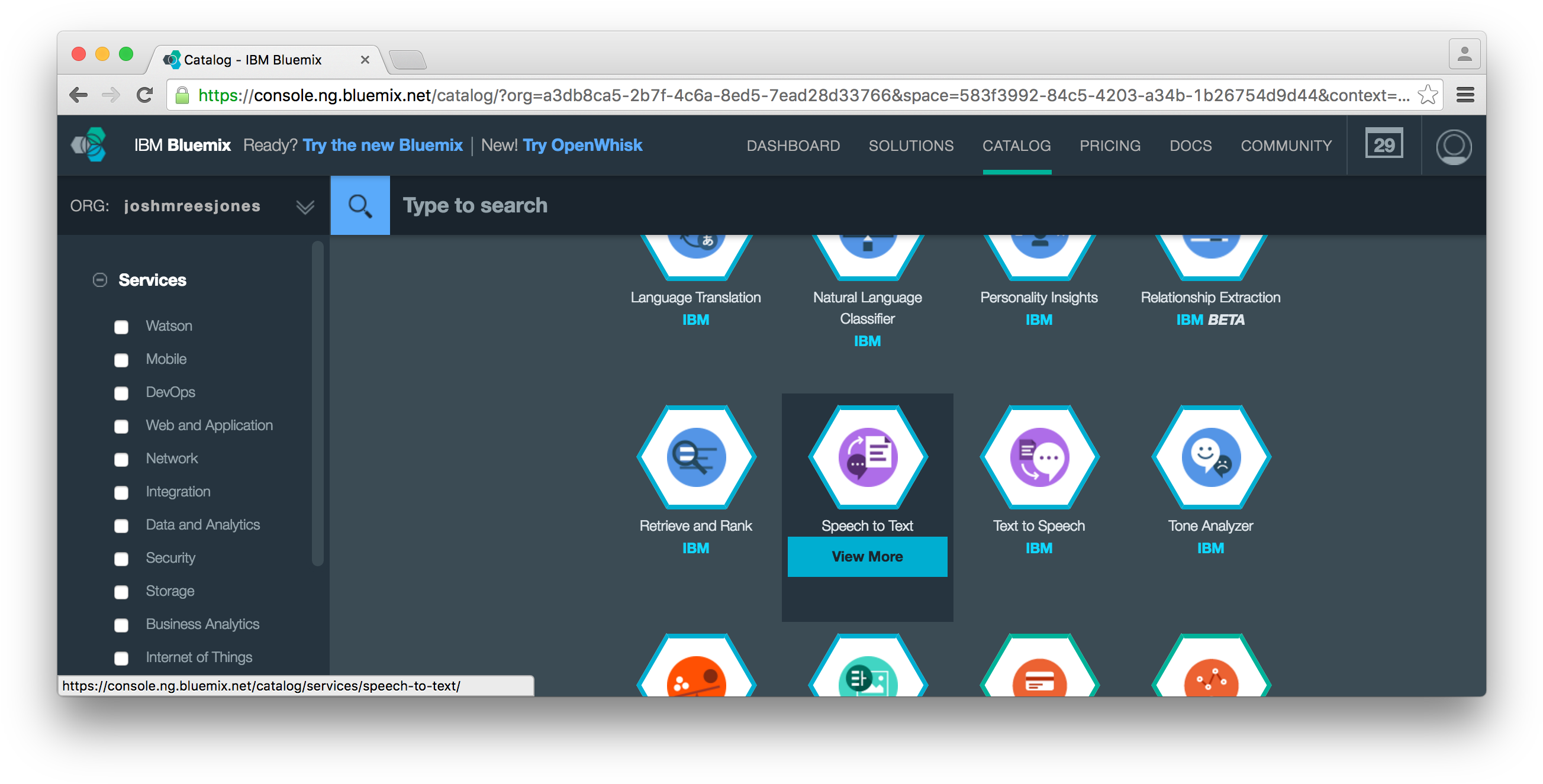This screenshot has width=1543, height=784.
Task: Bookmark the page with the star icon
Action: [x=1428, y=95]
